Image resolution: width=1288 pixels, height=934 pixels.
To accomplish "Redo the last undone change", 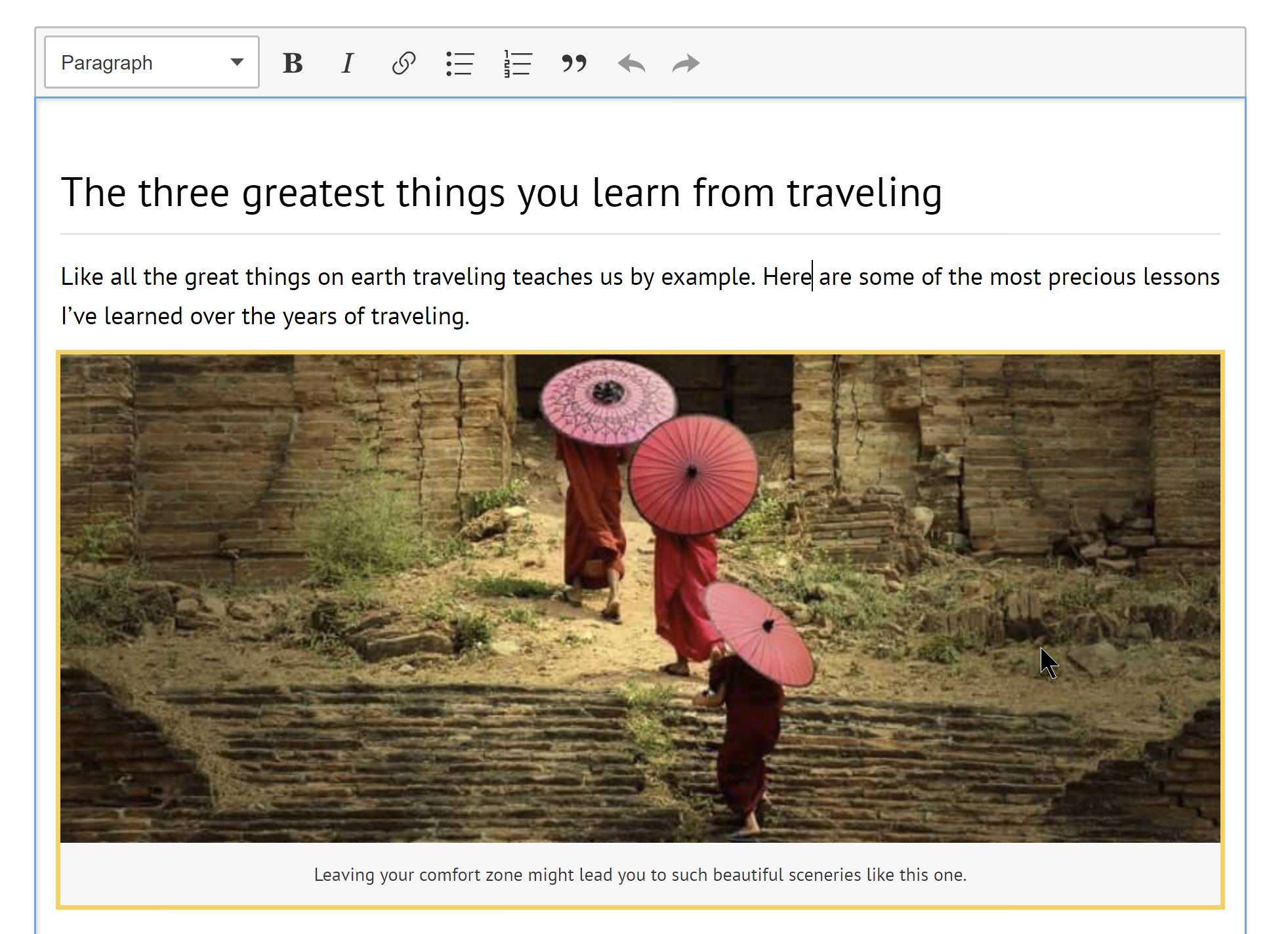I will coord(686,63).
